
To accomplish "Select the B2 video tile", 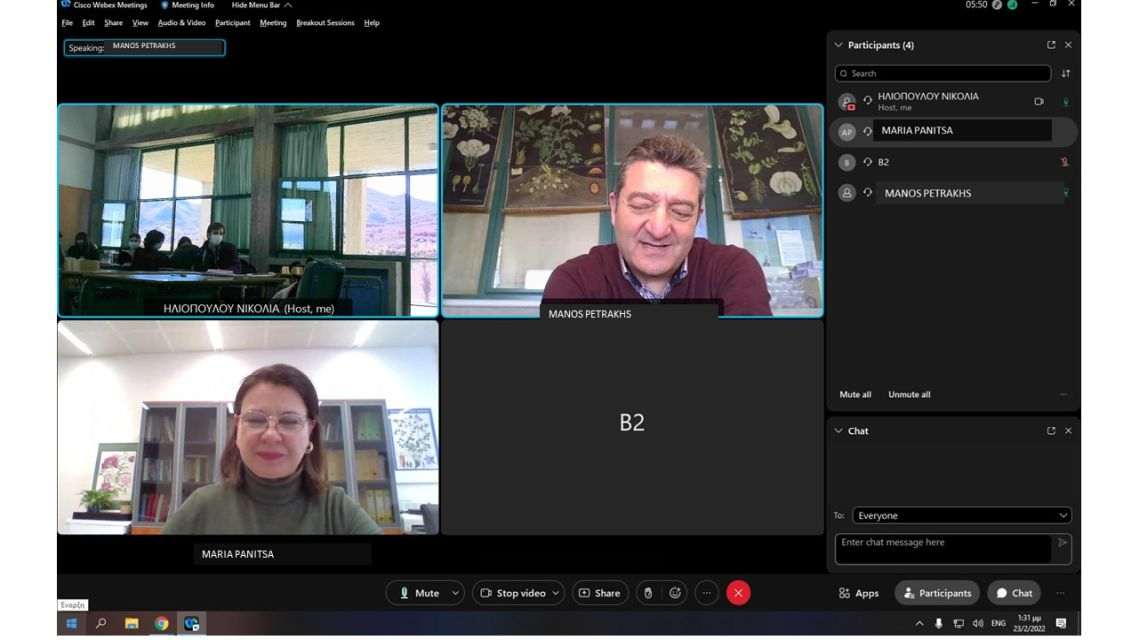I will pyautogui.click(x=632, y=427).
